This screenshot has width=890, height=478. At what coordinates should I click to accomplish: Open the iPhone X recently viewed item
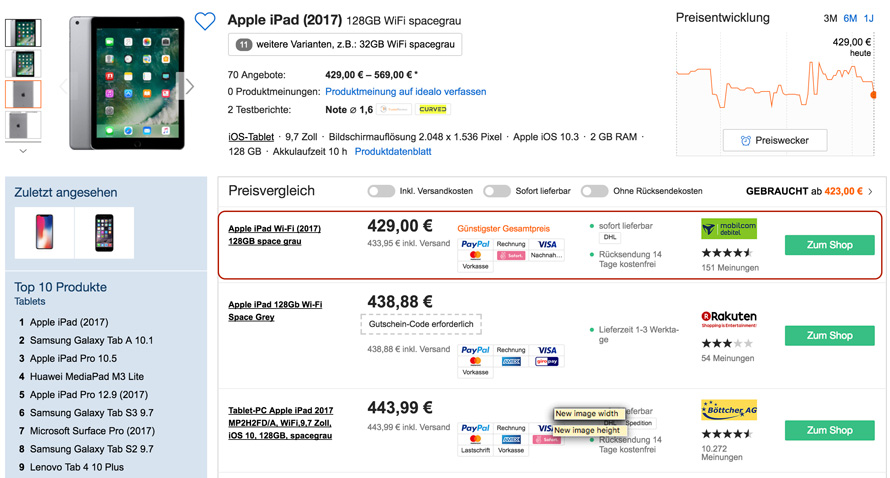click(45, 232)
